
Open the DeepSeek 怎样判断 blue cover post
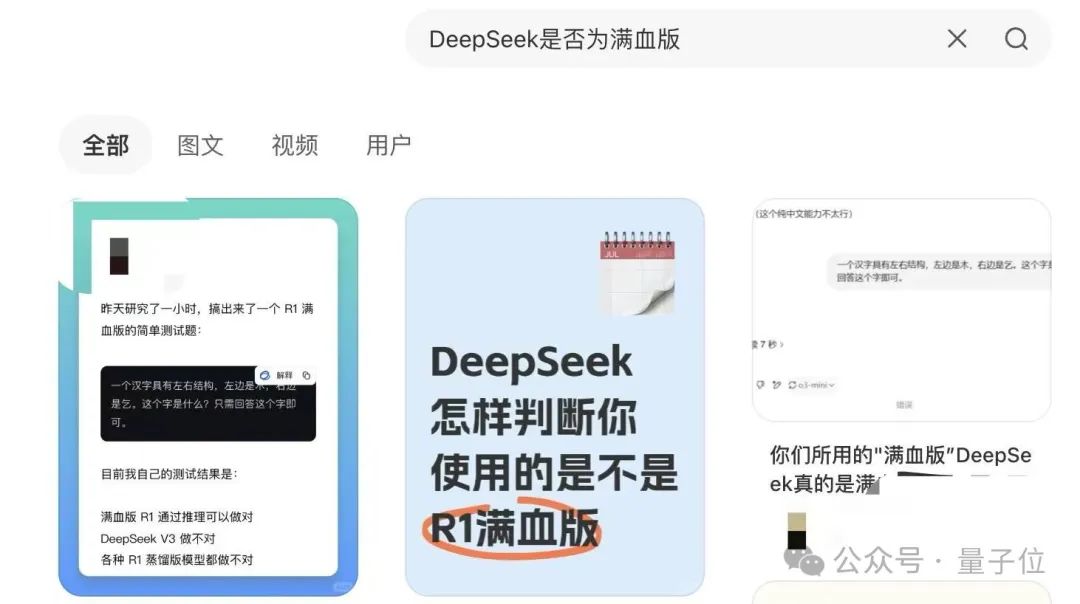pos(554,397)
